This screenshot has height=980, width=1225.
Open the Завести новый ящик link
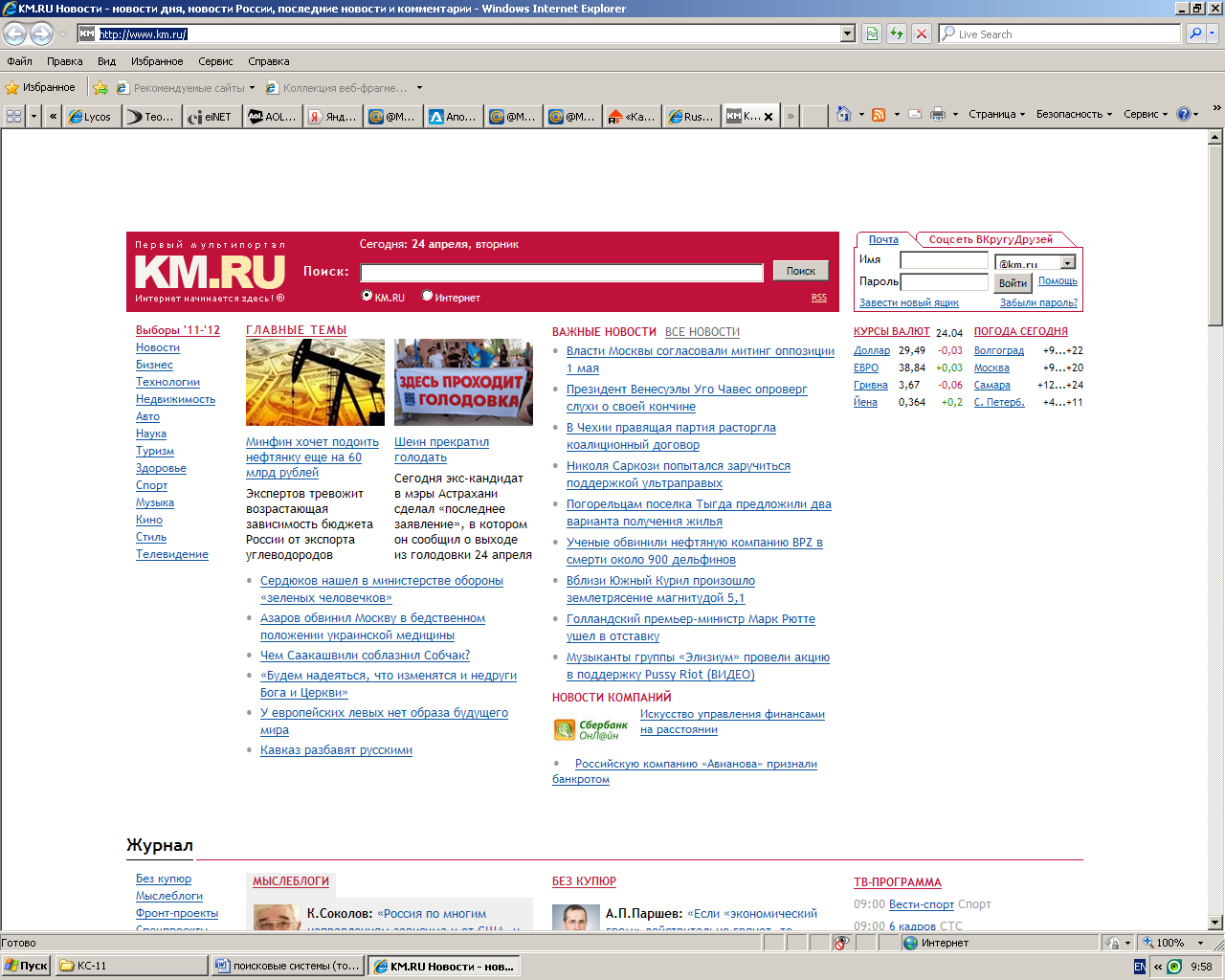(x=909, y=302)
